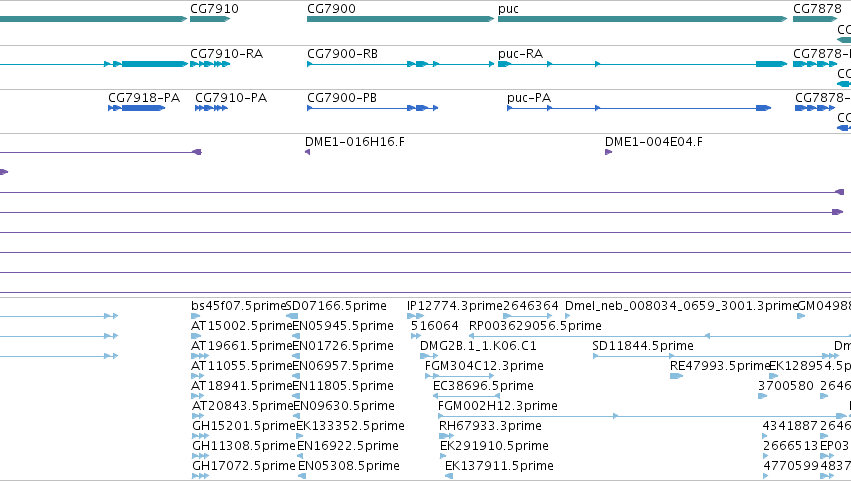Screen dimensions: 851x481
Task: Click the puc-RA transcript label
Action: pyautogui.click(x=520, y=54)
